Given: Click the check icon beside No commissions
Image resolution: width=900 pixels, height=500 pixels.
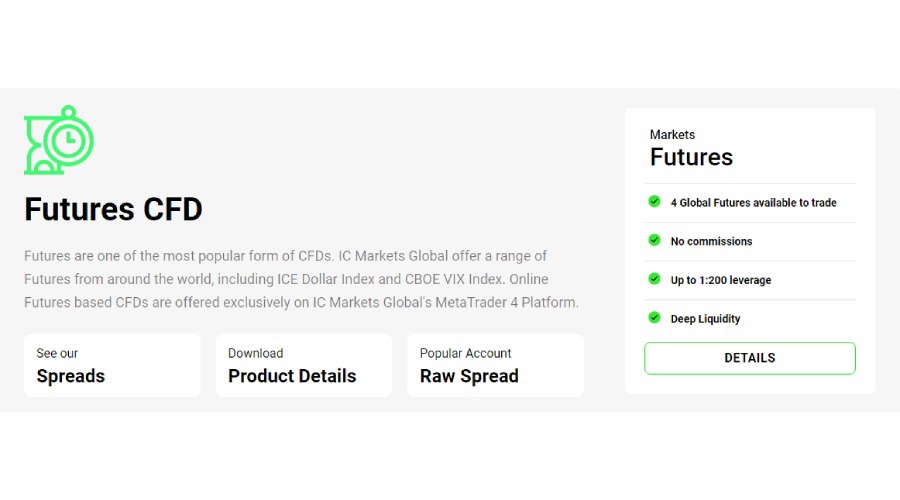Looking at the screenshot, I should (x=654, y=241).
